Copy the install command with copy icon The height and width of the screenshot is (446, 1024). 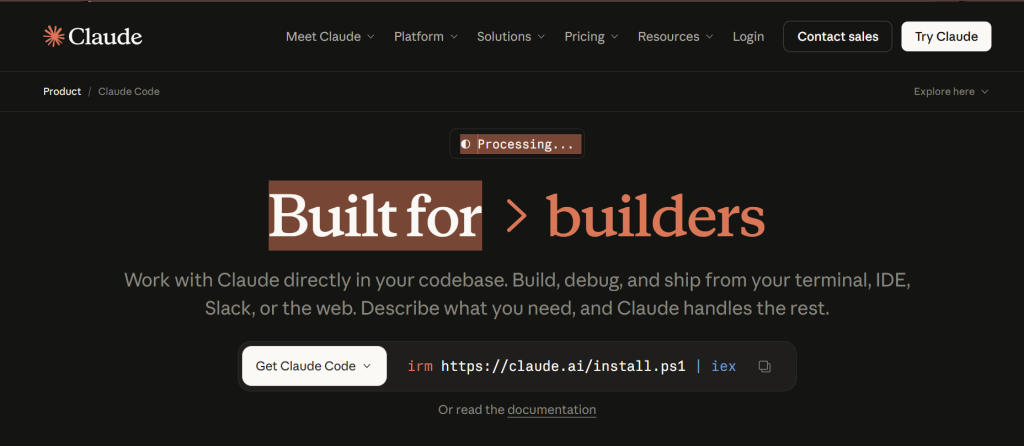point(764,366)
